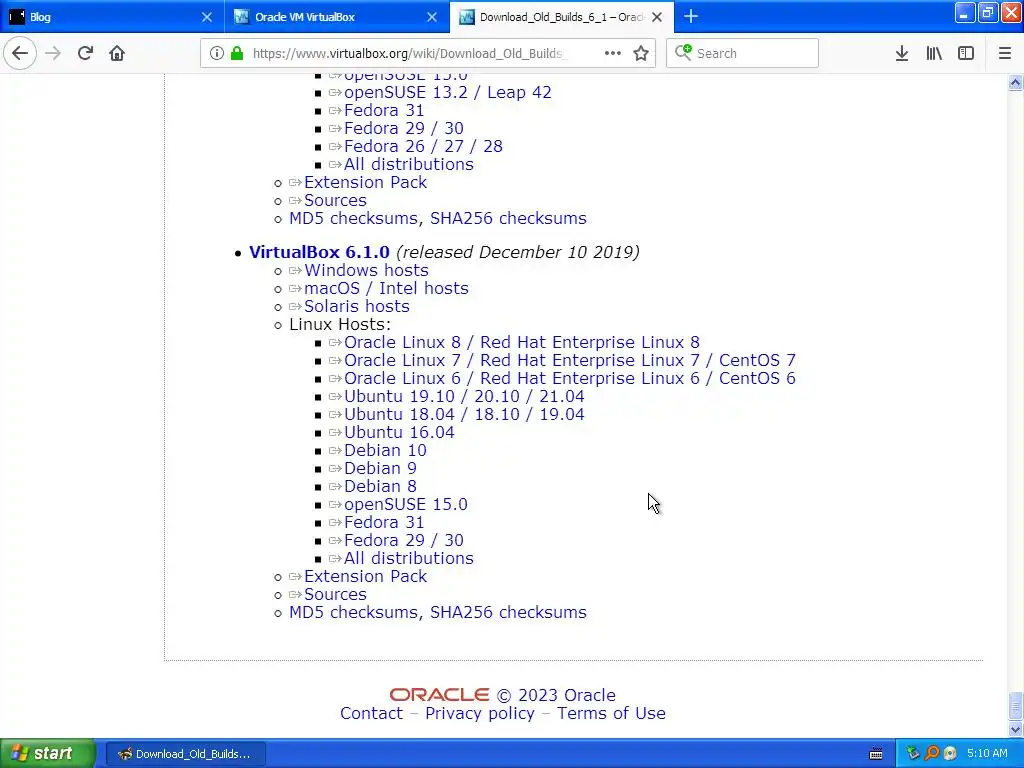This screenshot has width=1024, height=768.
Task: Click the scrollbar down arrow
Action: [1016, 729]
